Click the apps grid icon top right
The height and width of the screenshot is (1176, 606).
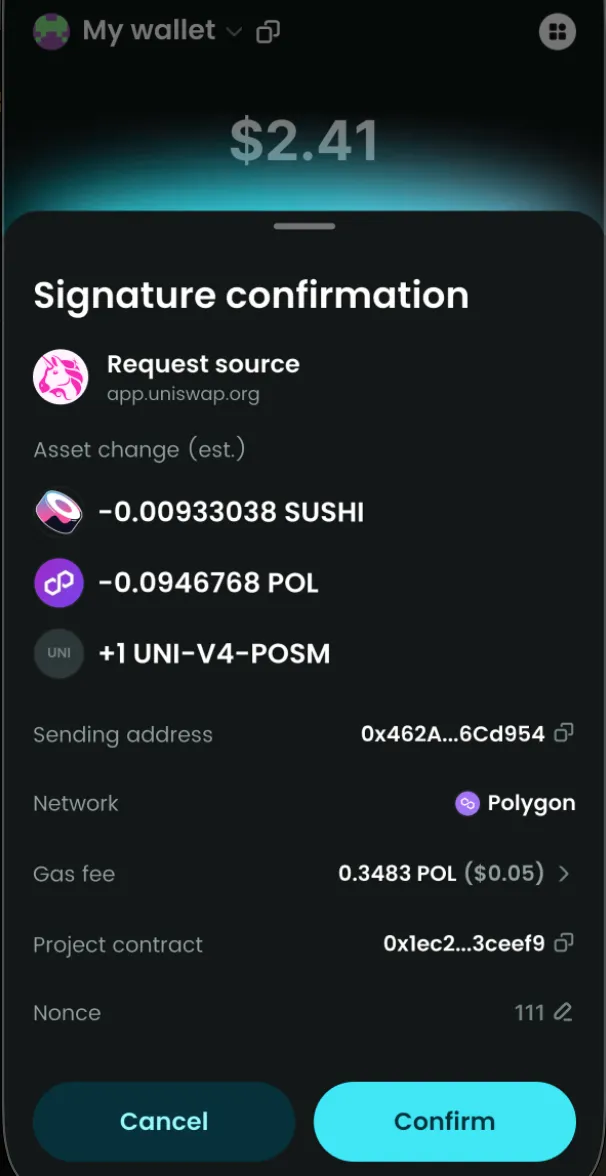557,31
